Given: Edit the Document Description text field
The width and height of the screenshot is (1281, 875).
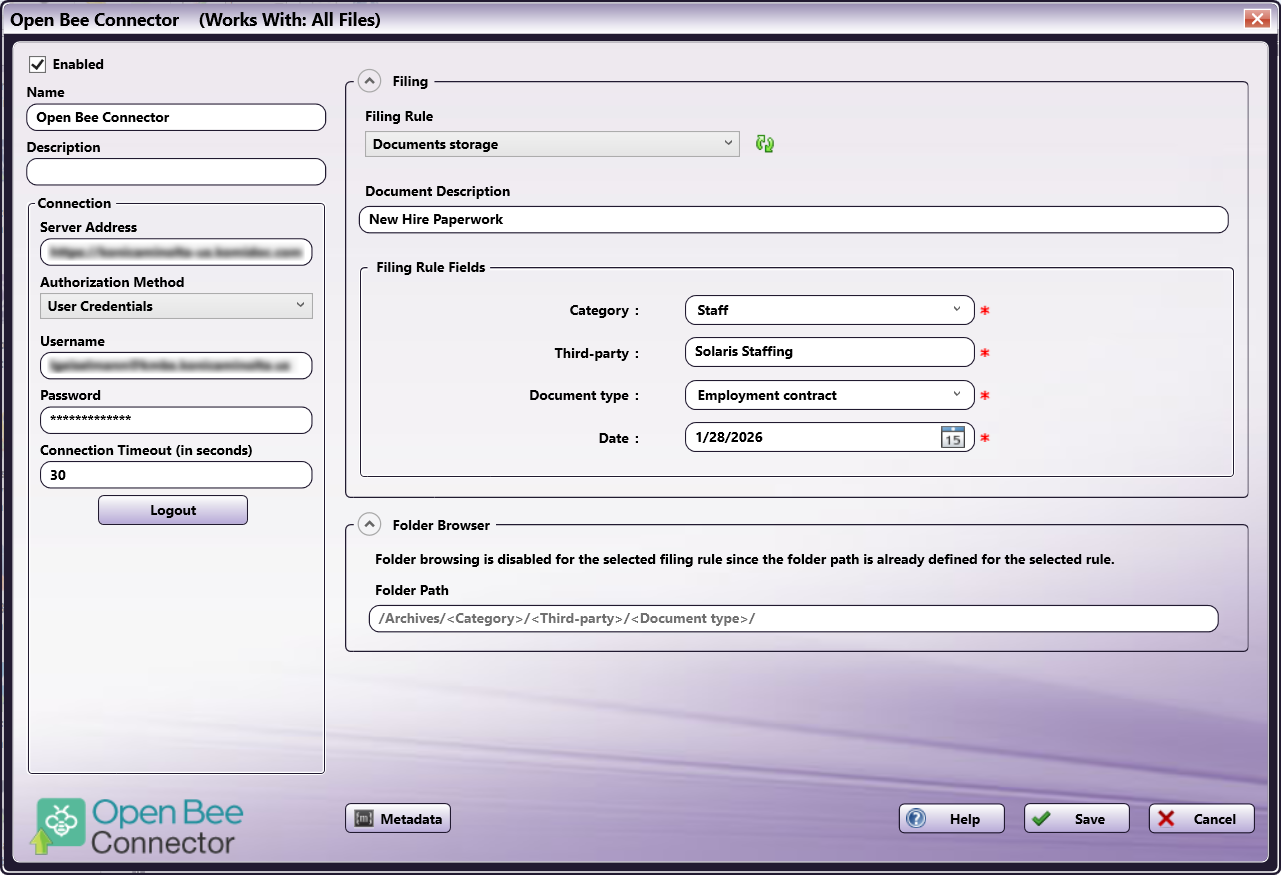Looking at the screenshot, I should (x=793, y=219).
